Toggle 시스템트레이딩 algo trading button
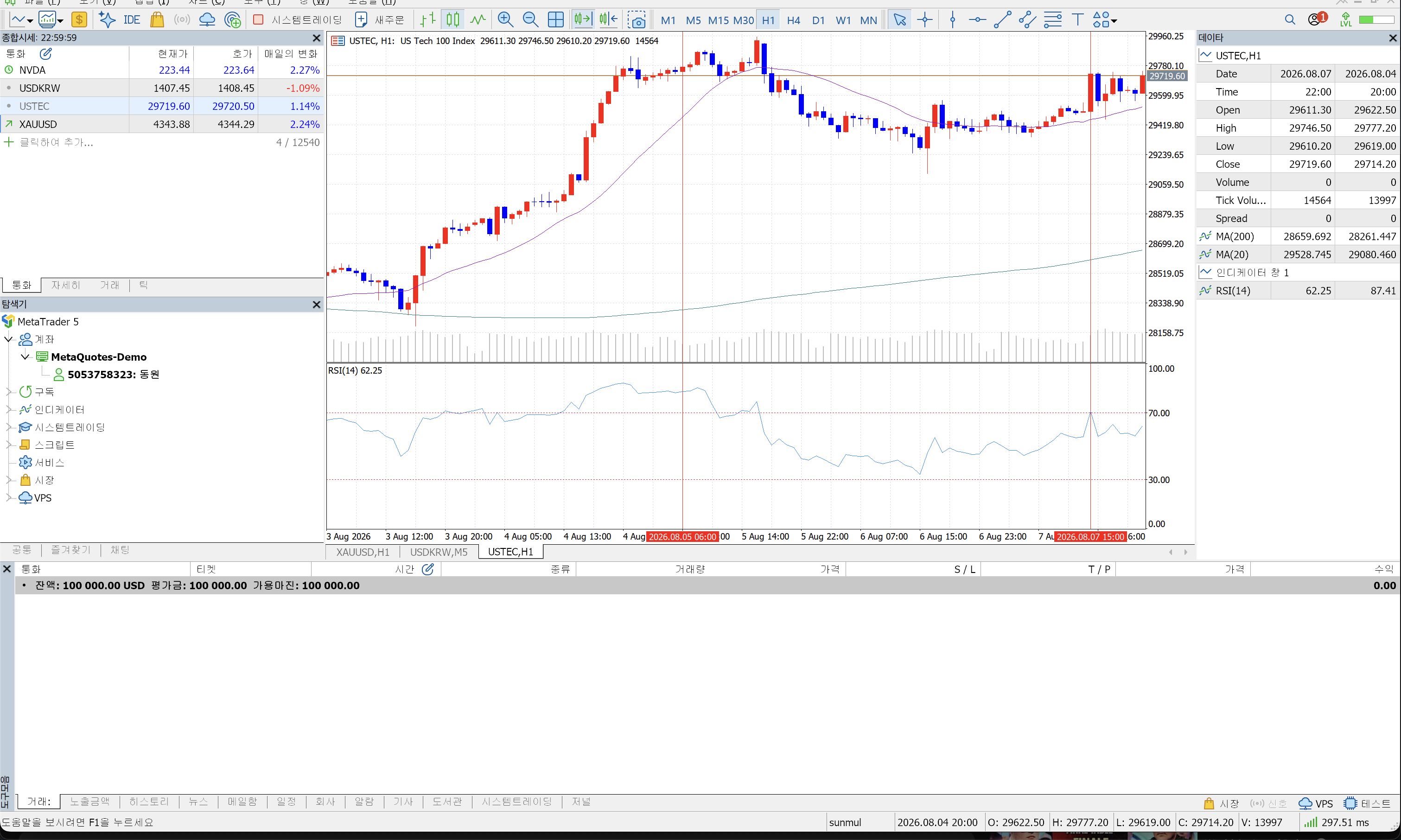Screen dimensions: 1401x840 click(298, 20)
